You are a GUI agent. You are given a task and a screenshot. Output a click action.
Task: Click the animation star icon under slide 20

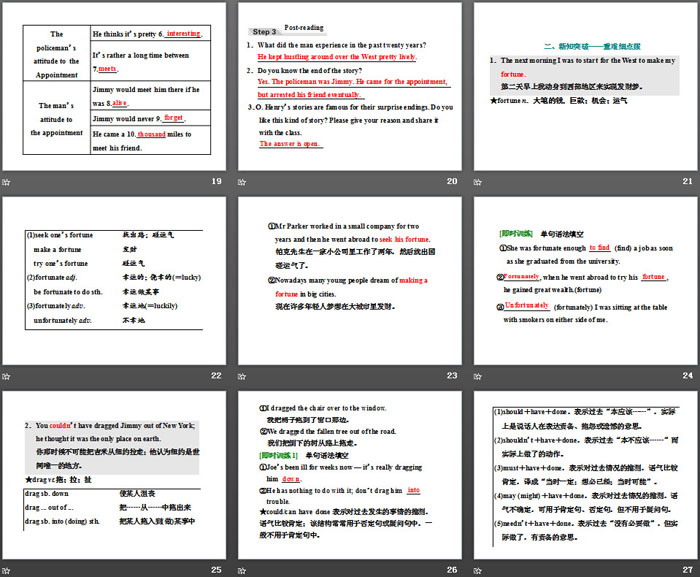[241, 181]
